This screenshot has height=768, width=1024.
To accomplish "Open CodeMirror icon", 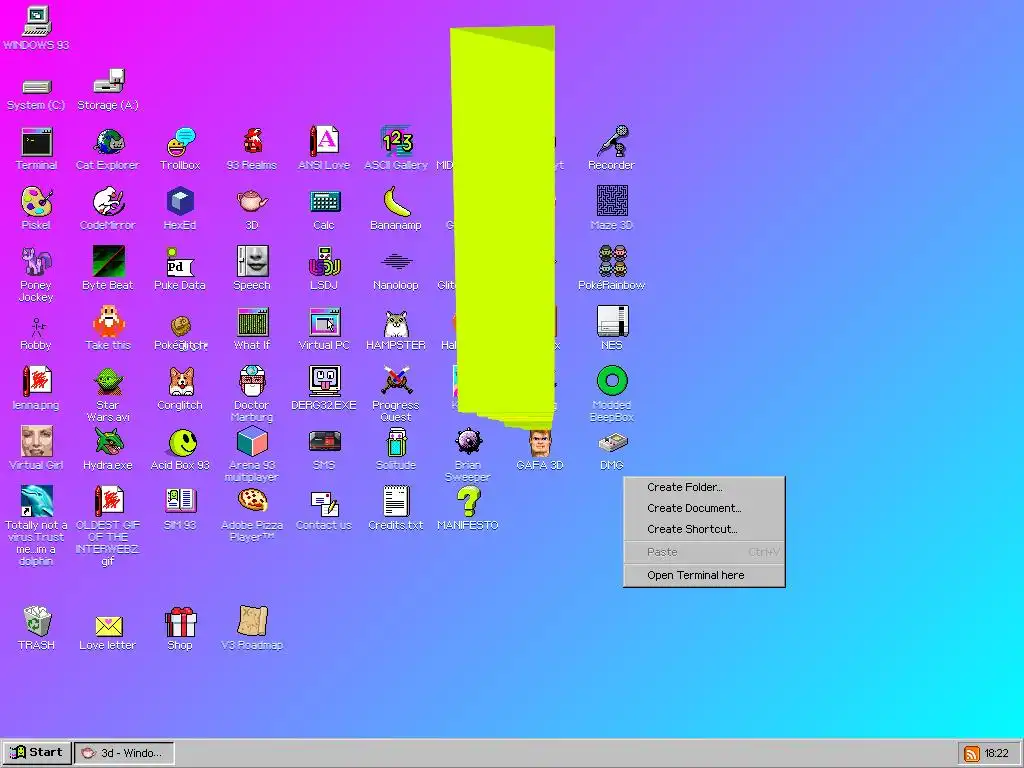I will point(108,202).
